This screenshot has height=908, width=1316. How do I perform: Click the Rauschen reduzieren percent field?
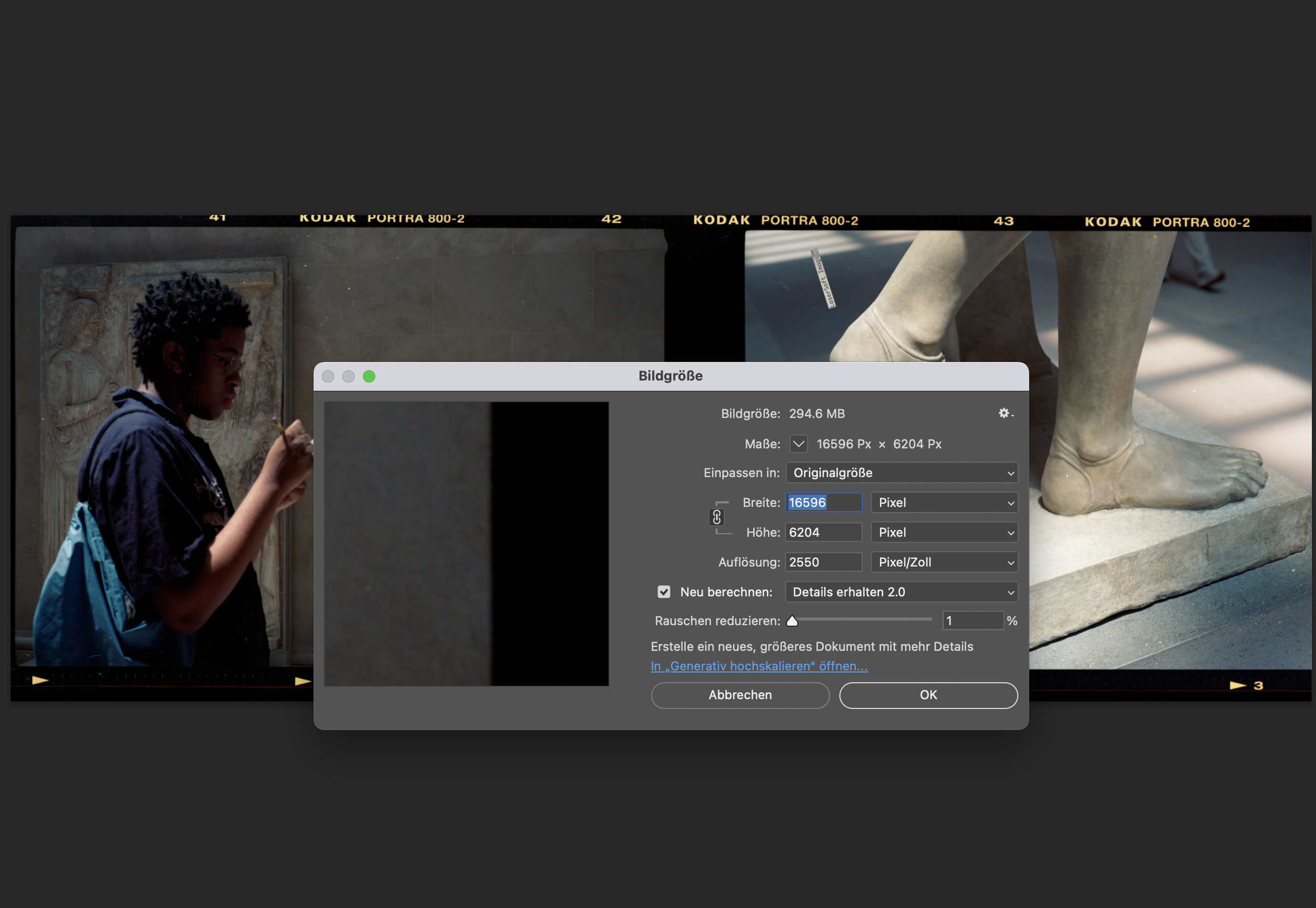[972, 621]
